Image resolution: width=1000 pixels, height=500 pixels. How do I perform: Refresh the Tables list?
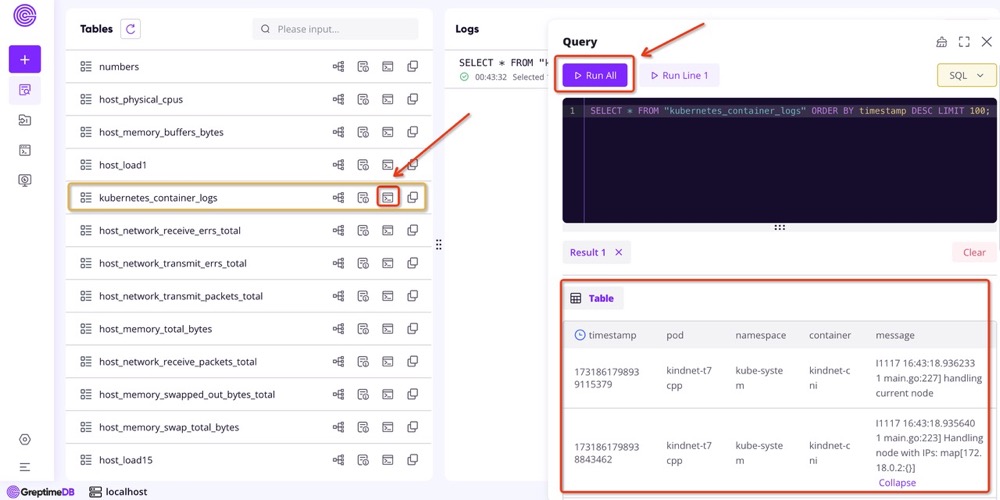(x=130, y=29)
